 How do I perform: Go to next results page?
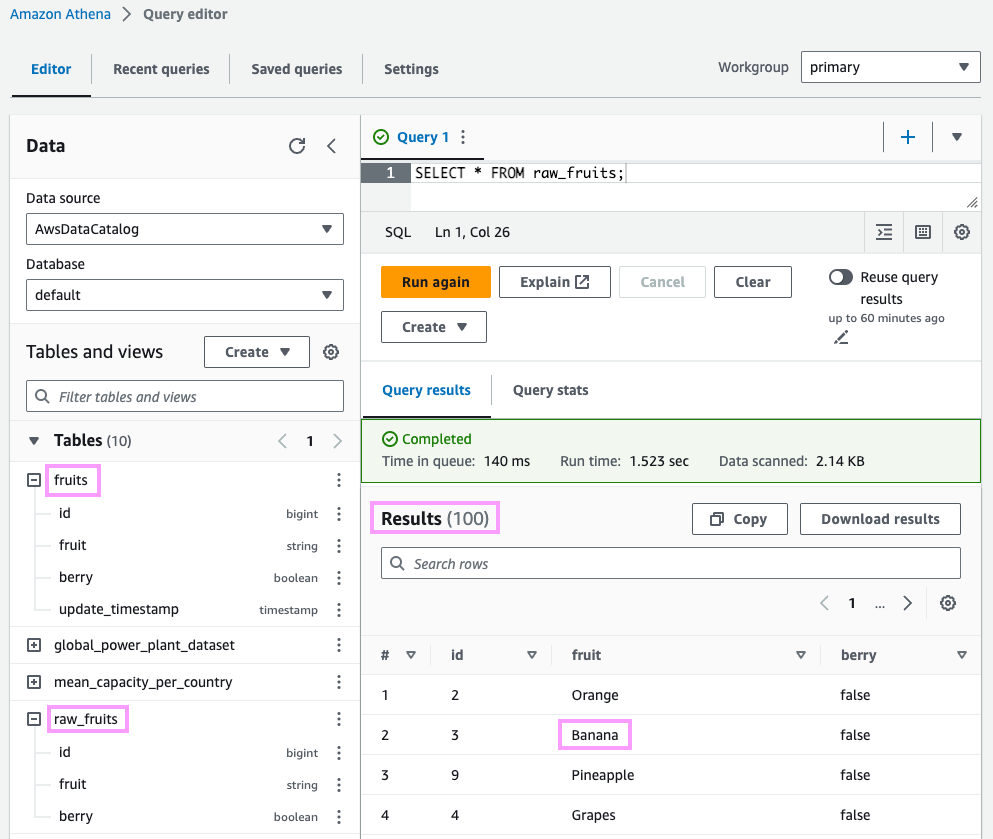[908, 603]
